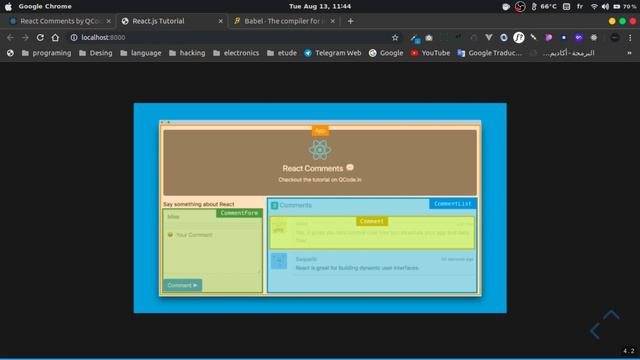Screen dimensions: 640x360
Task: Open the violet infinity-like extension icon
Action: (579, 38)
